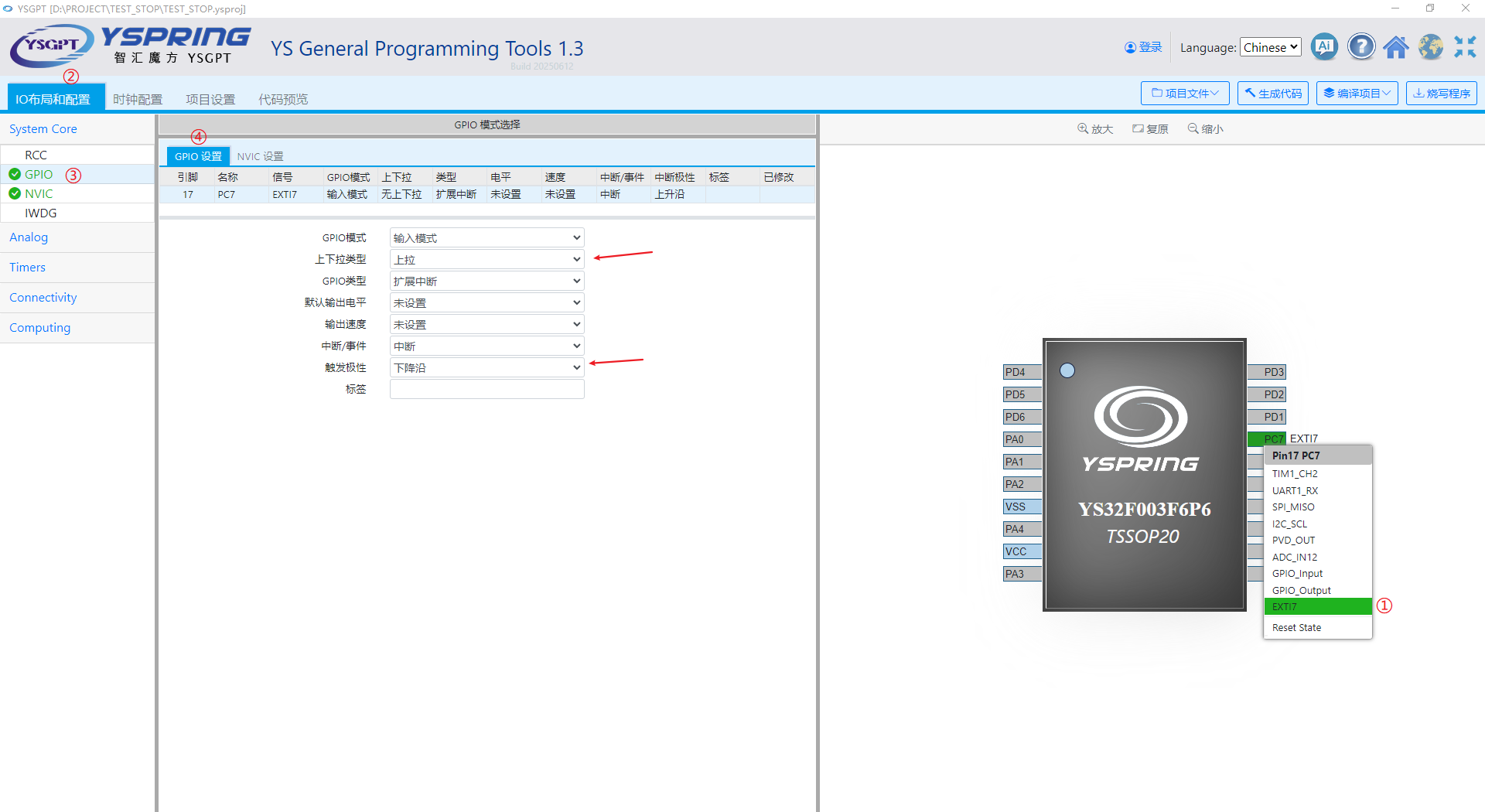Open the help question mark icon
This screenshot has height=812, width=1485.
(1361, 47)
